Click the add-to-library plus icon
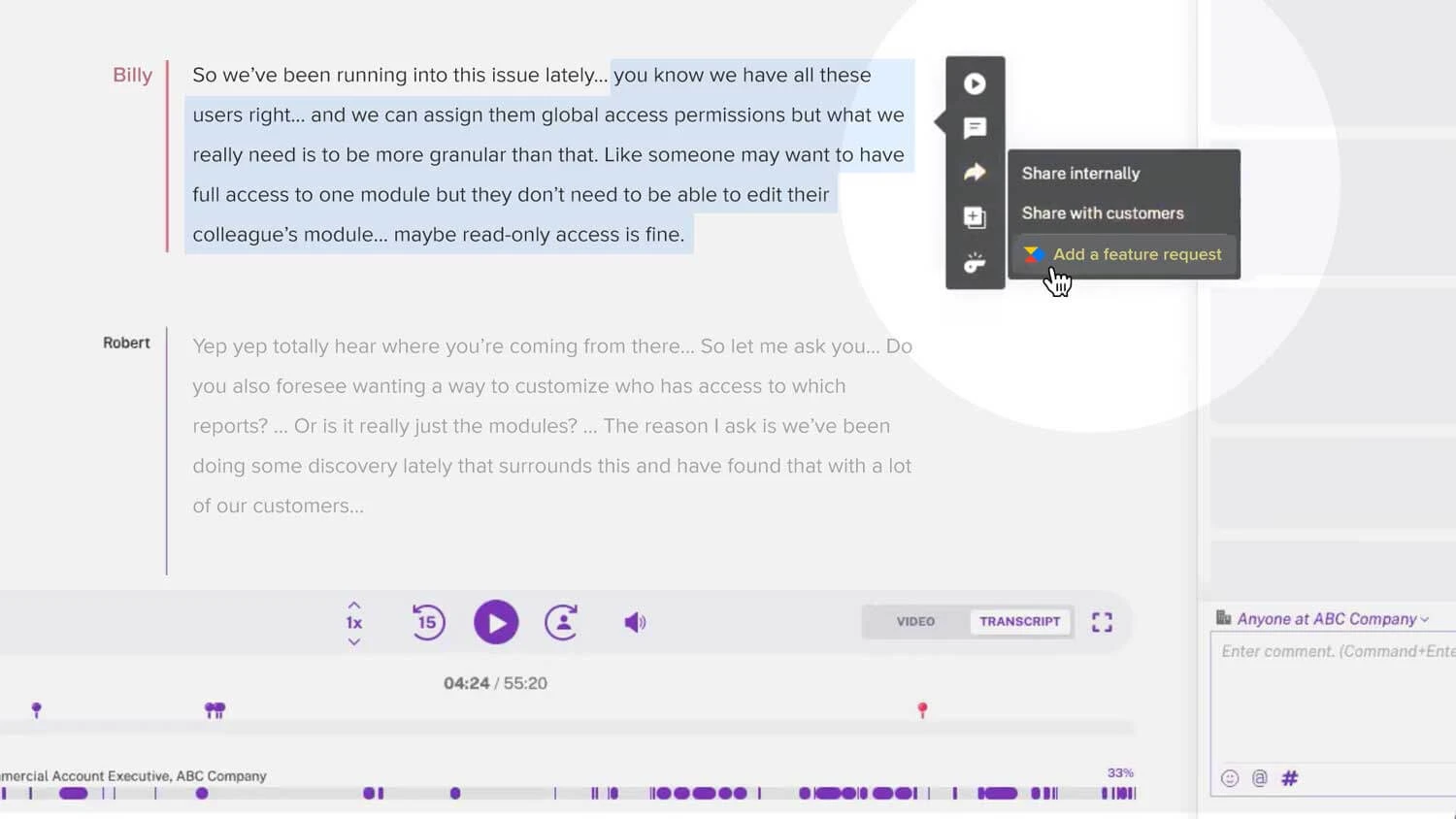 point(975,217)
